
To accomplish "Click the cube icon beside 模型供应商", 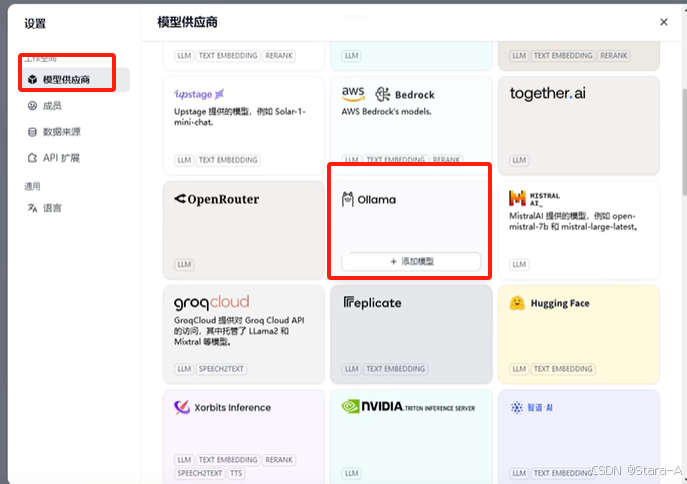I will click(x=32, y=80).
